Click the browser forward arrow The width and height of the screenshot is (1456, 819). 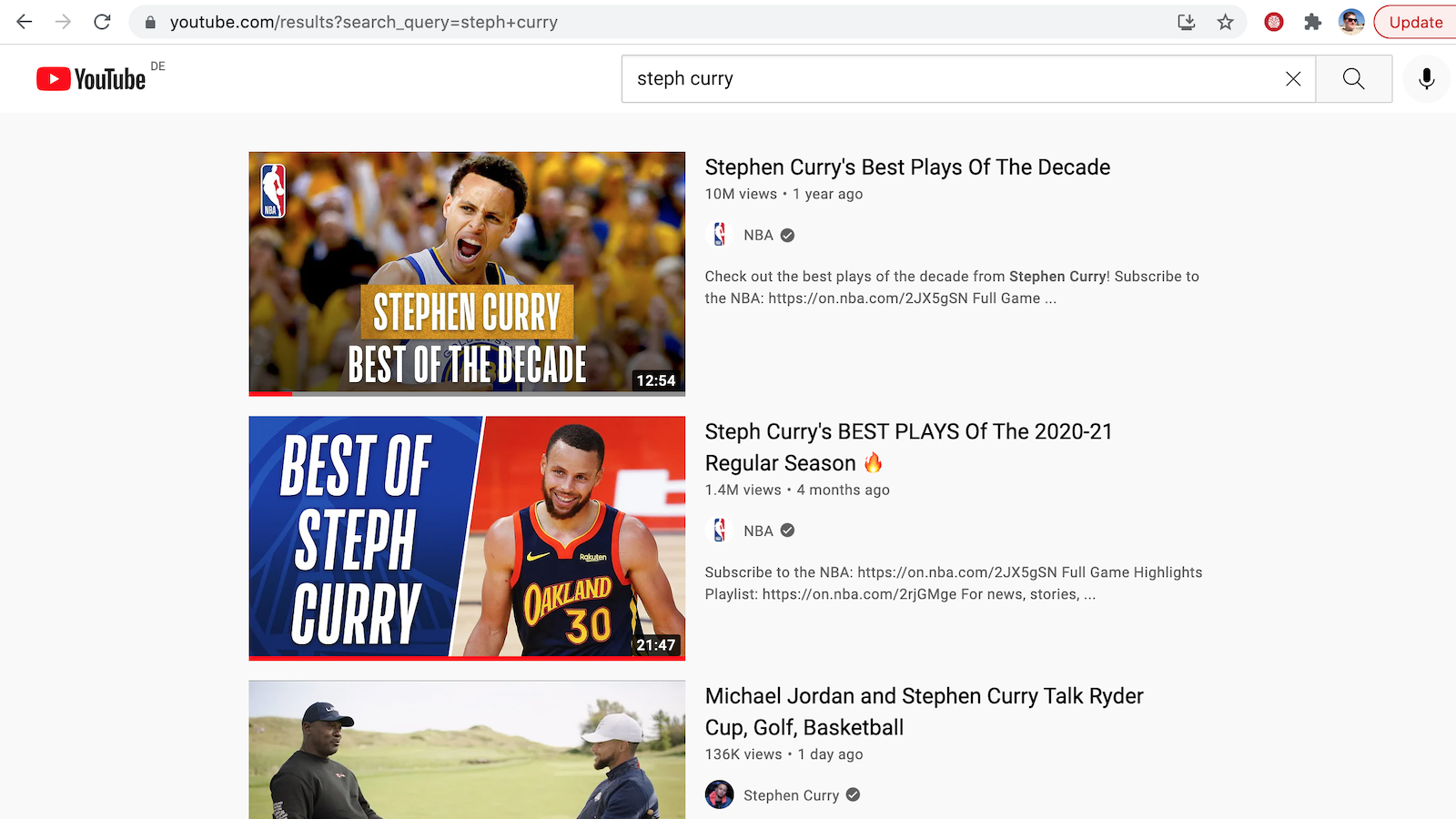[63, 22]
